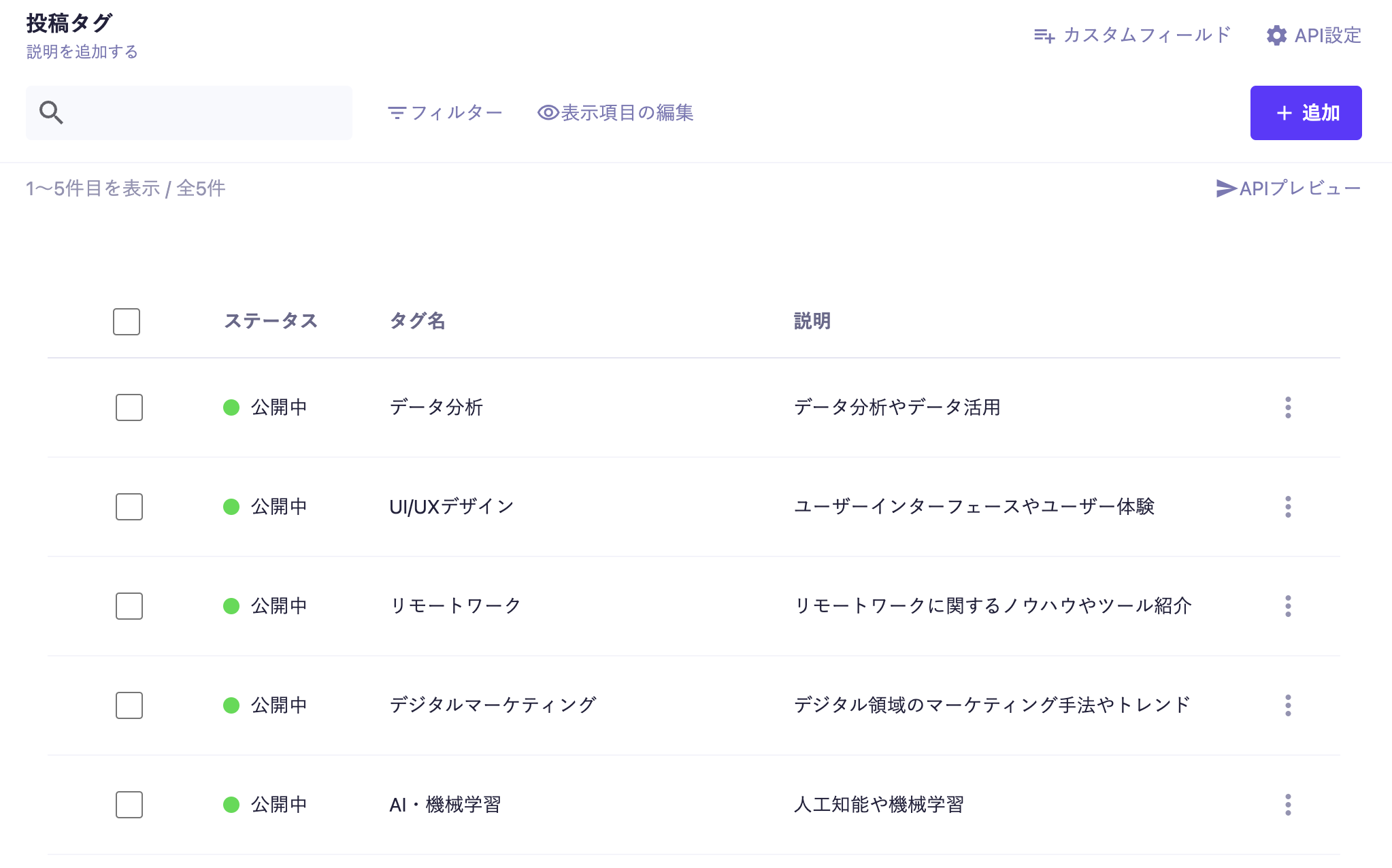Click the APIプレビュー paper plane icon
Image resolution: width=1392 pixels, height=868 pixels.
1226,188
